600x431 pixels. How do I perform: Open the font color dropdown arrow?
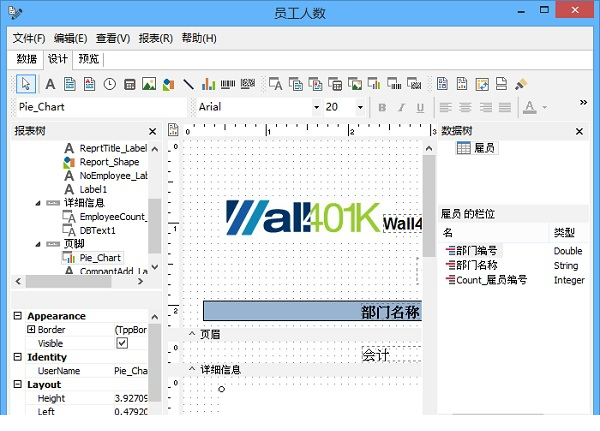tap(545, 108)
